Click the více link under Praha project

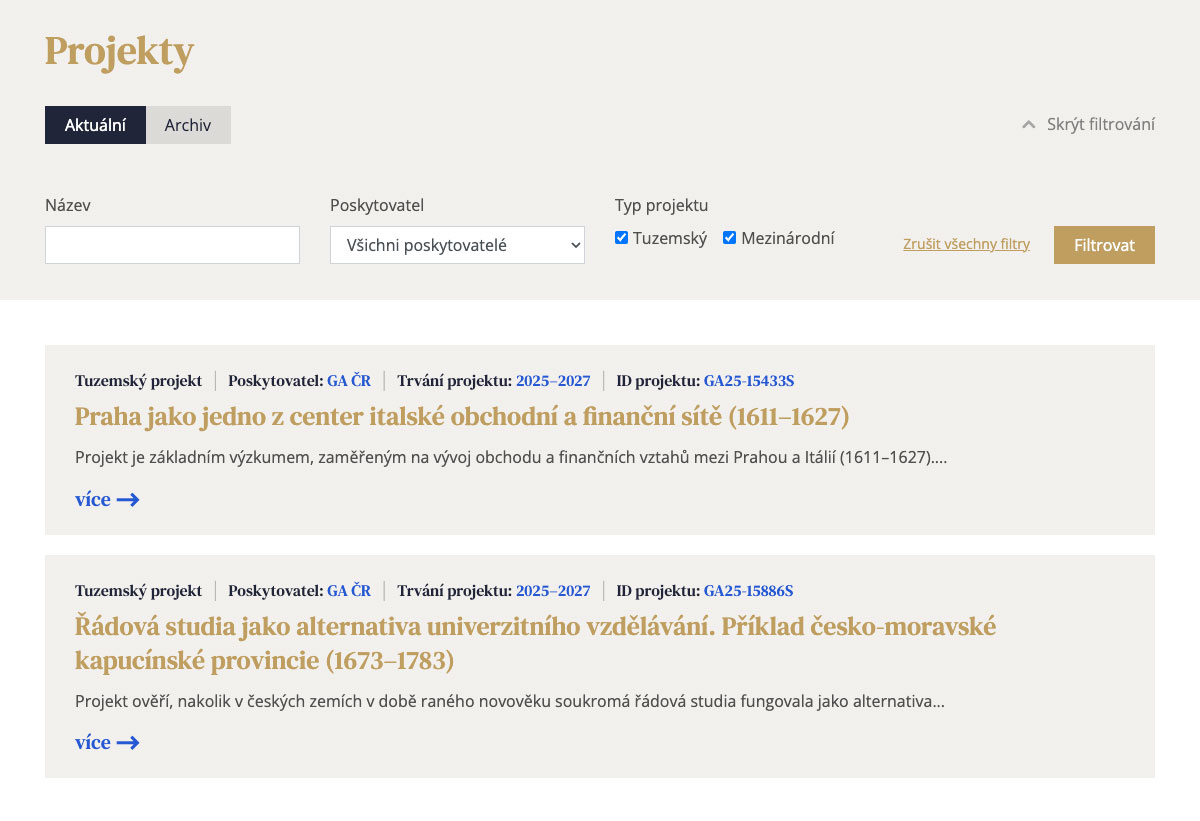tap(93, 500)
